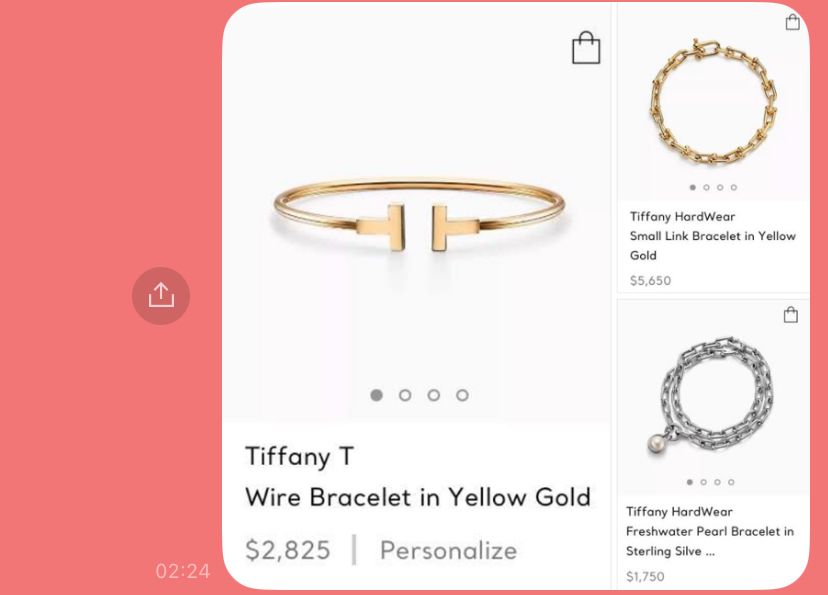Add the Tiffany T Wire Bracelet to the shopping bag

coord(586,48)
